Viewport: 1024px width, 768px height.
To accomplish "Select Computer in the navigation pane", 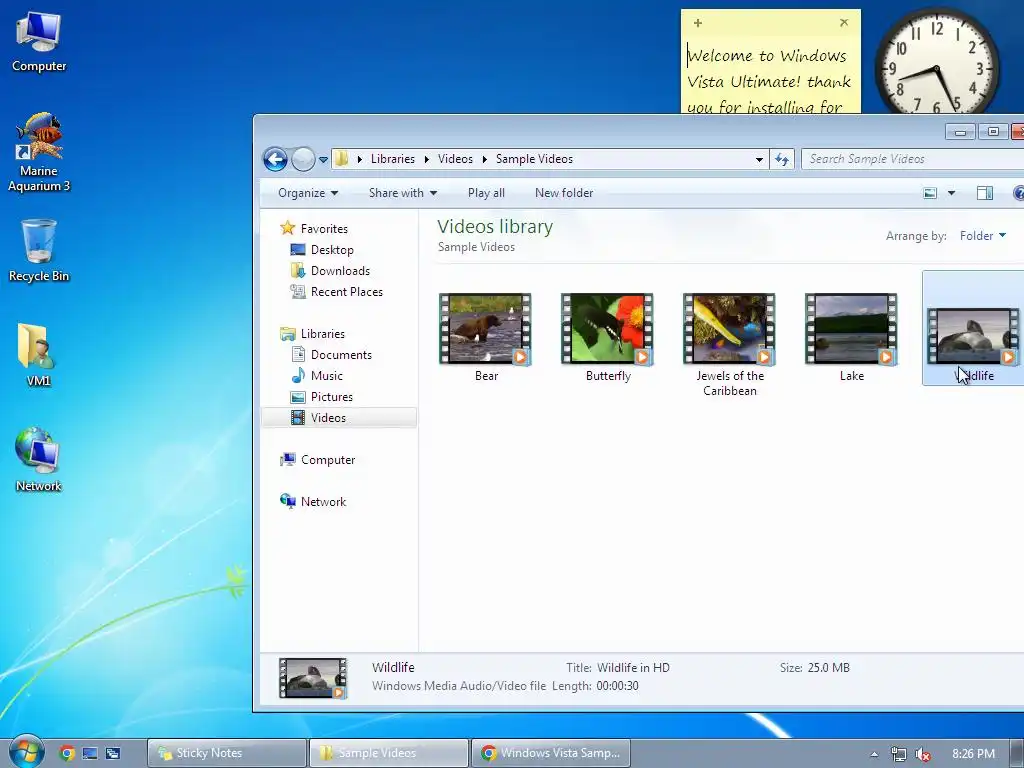I will coord(328,460).
